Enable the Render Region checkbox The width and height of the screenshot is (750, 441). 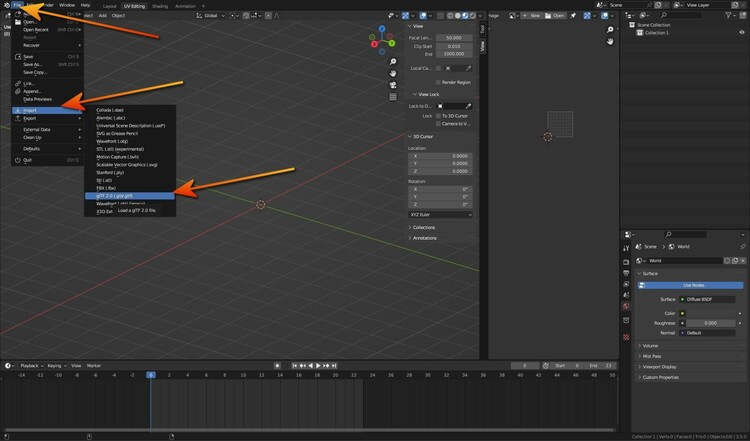point(438,82)
